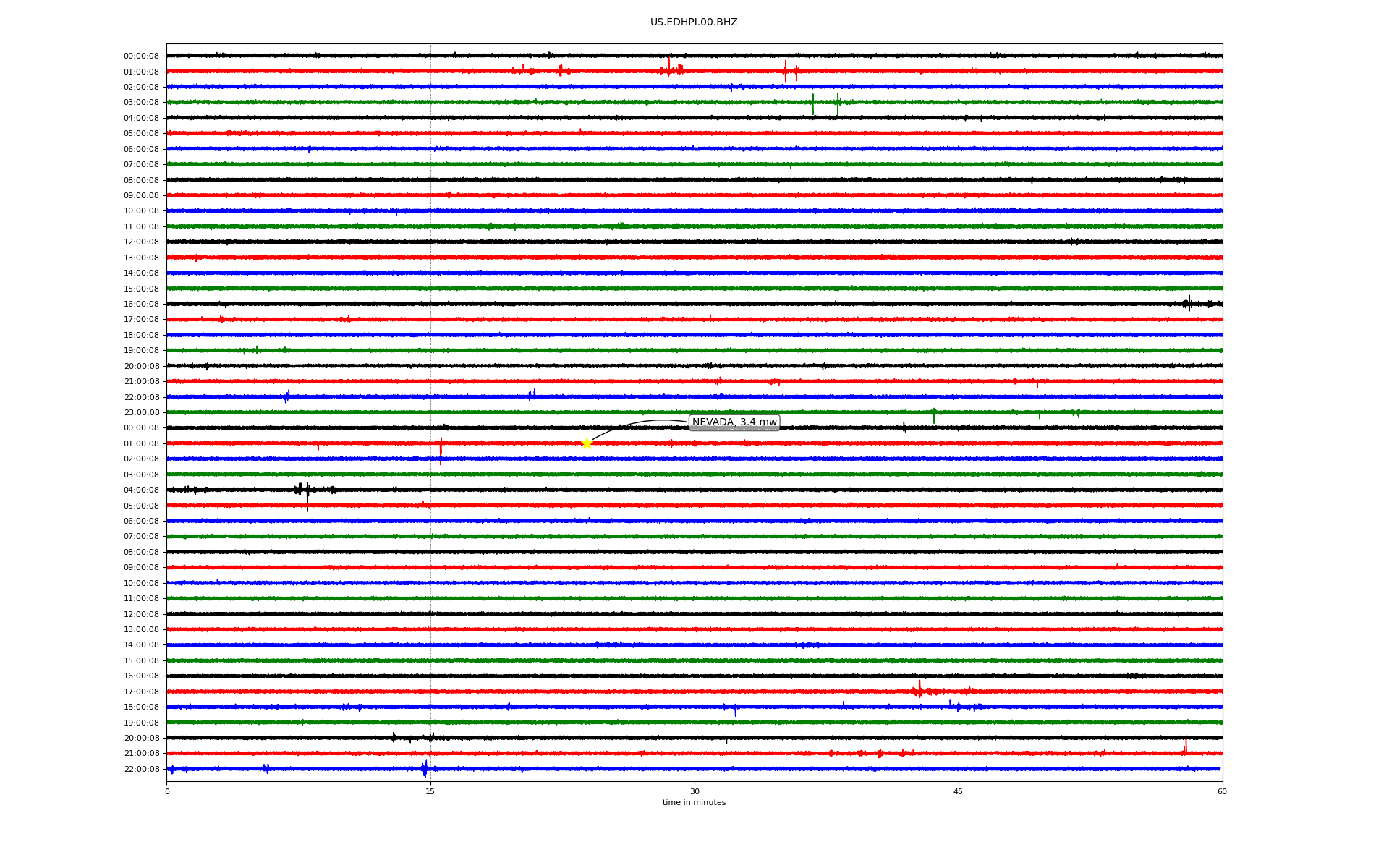Click the 60 tick on the x-axis
The height and width of the screenshot is (868, 1389).
pos(1222,791)
